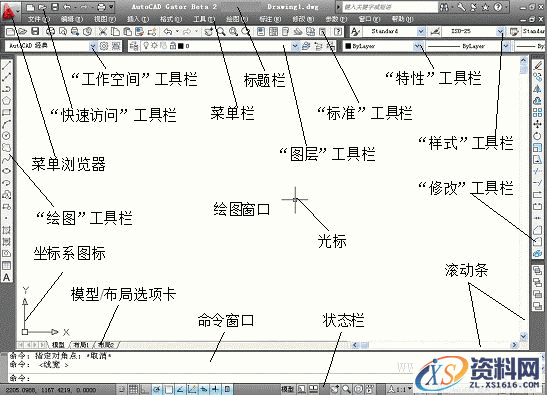The height and width of the screenshot is (395, 547).
Task: Toggle layer 0 on/off lightbulb
Action: coord(147,46)
